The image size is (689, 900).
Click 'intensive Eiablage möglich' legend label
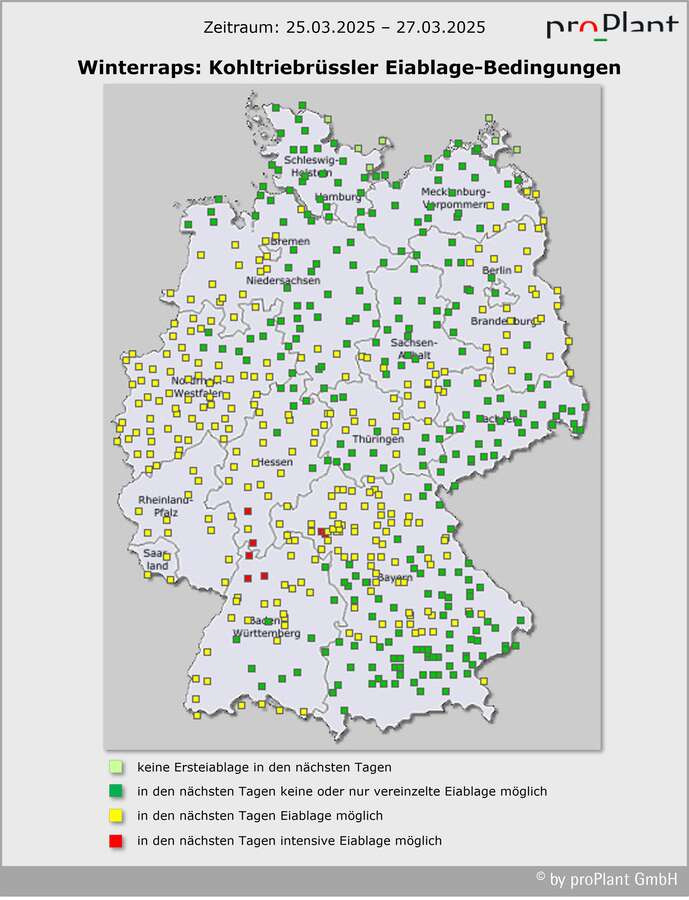point(289,841)
